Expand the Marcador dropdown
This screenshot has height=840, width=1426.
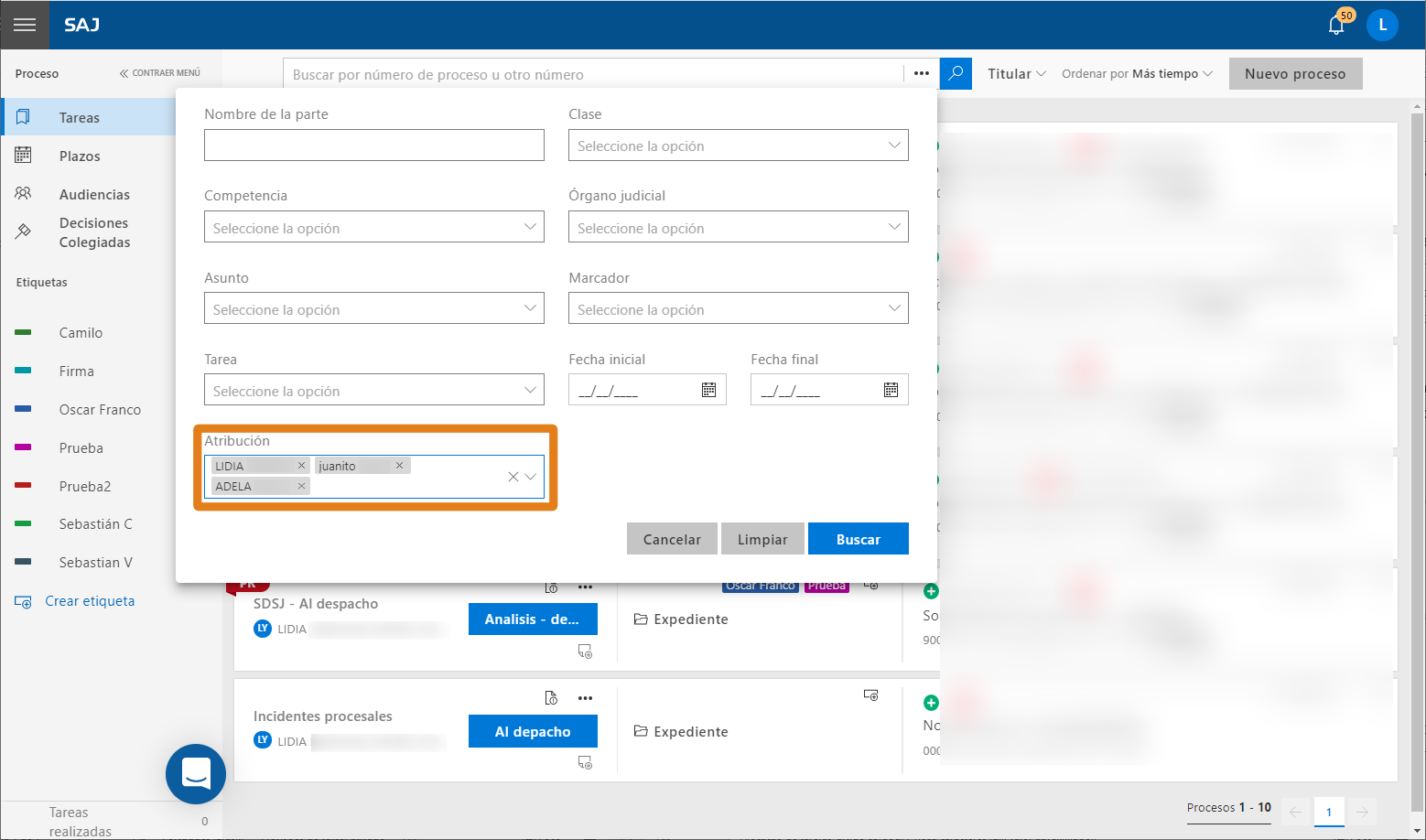738,308
